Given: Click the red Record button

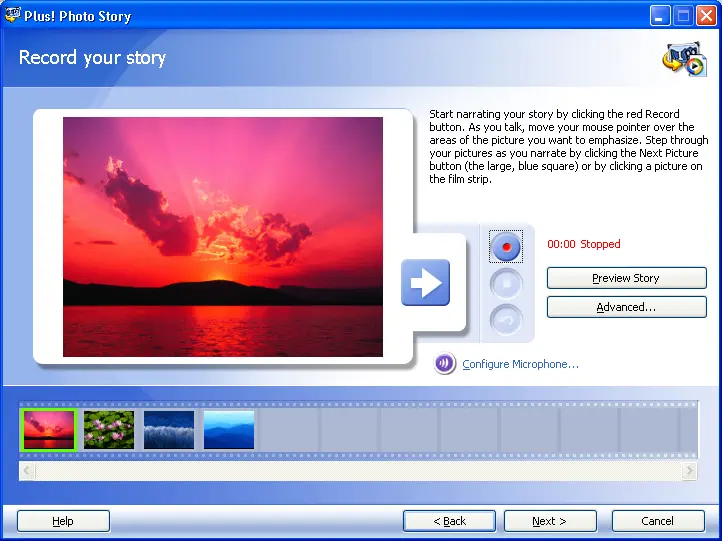Looking at the screenshot, I should tap(507, 245).
